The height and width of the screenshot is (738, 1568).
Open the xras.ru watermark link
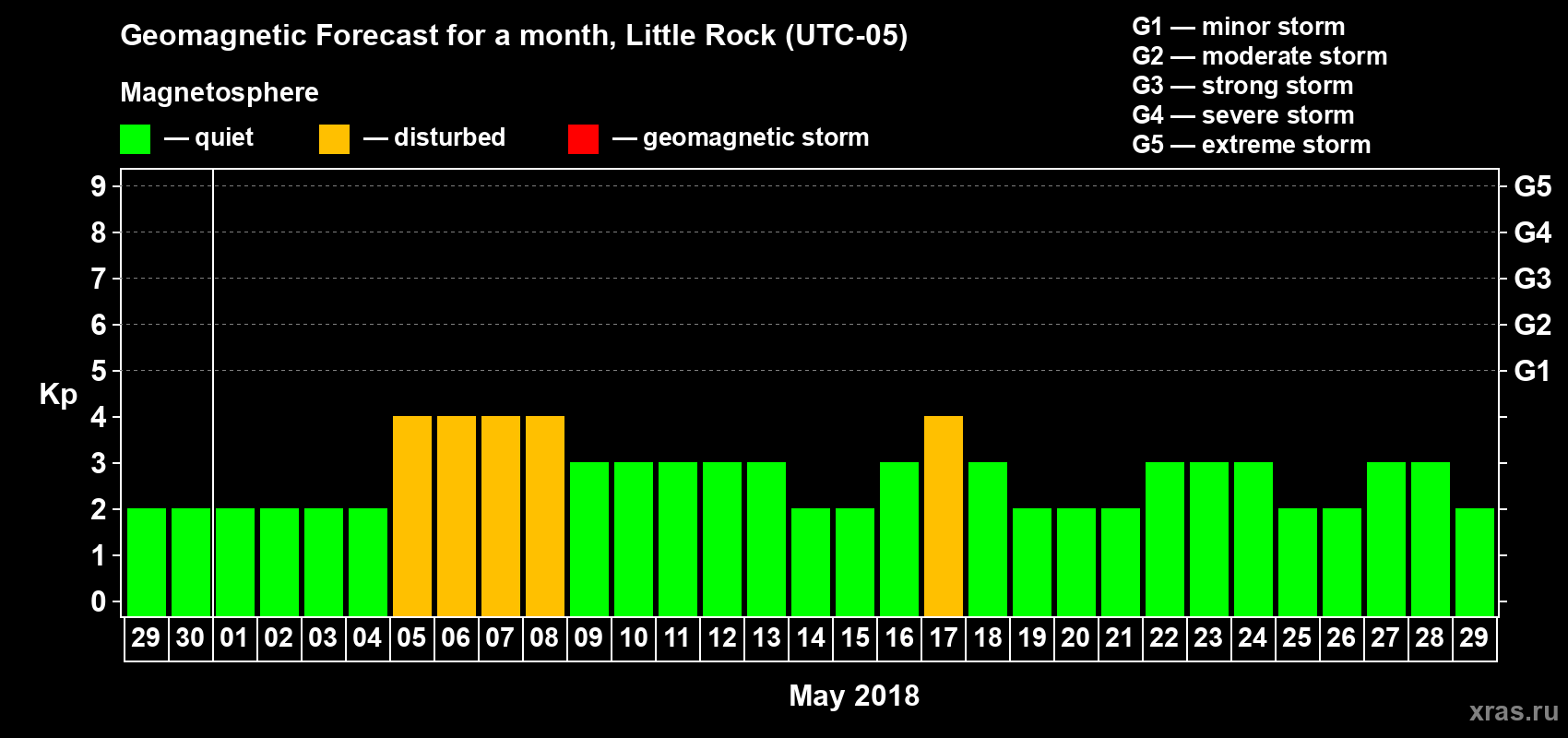[1513, 711]
